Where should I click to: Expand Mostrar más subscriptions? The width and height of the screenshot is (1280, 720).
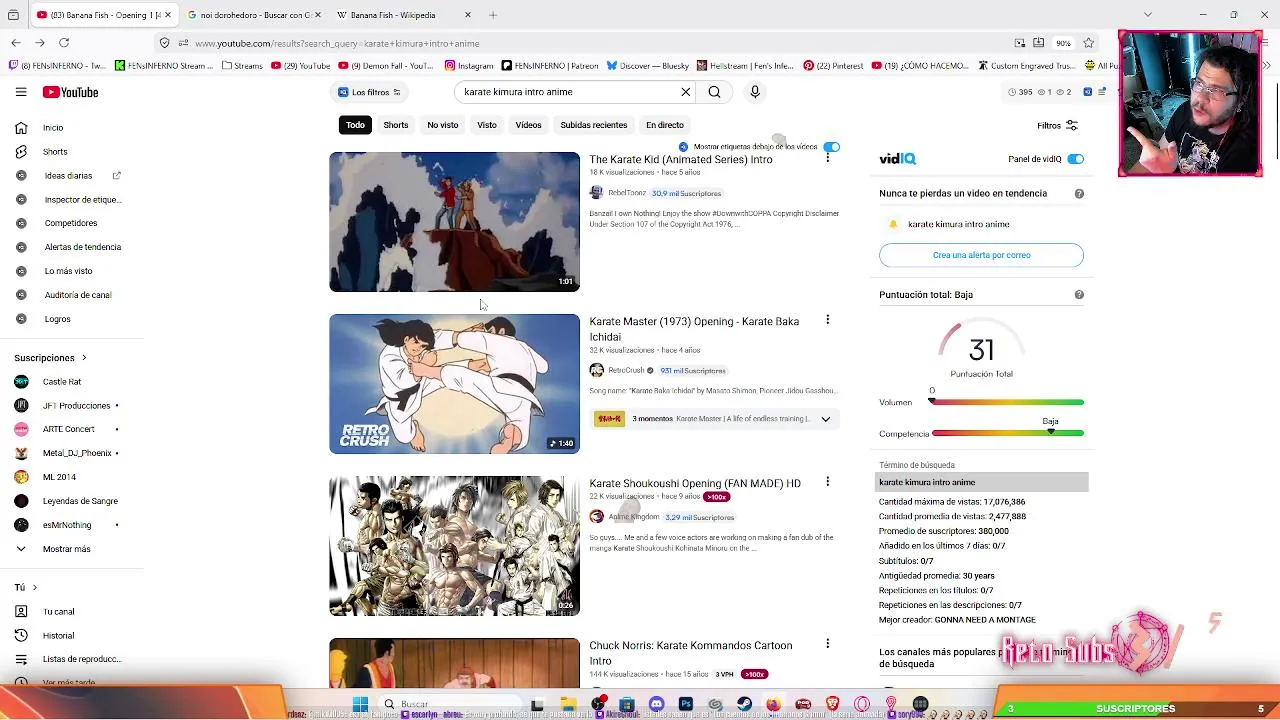tap(66, 549)
